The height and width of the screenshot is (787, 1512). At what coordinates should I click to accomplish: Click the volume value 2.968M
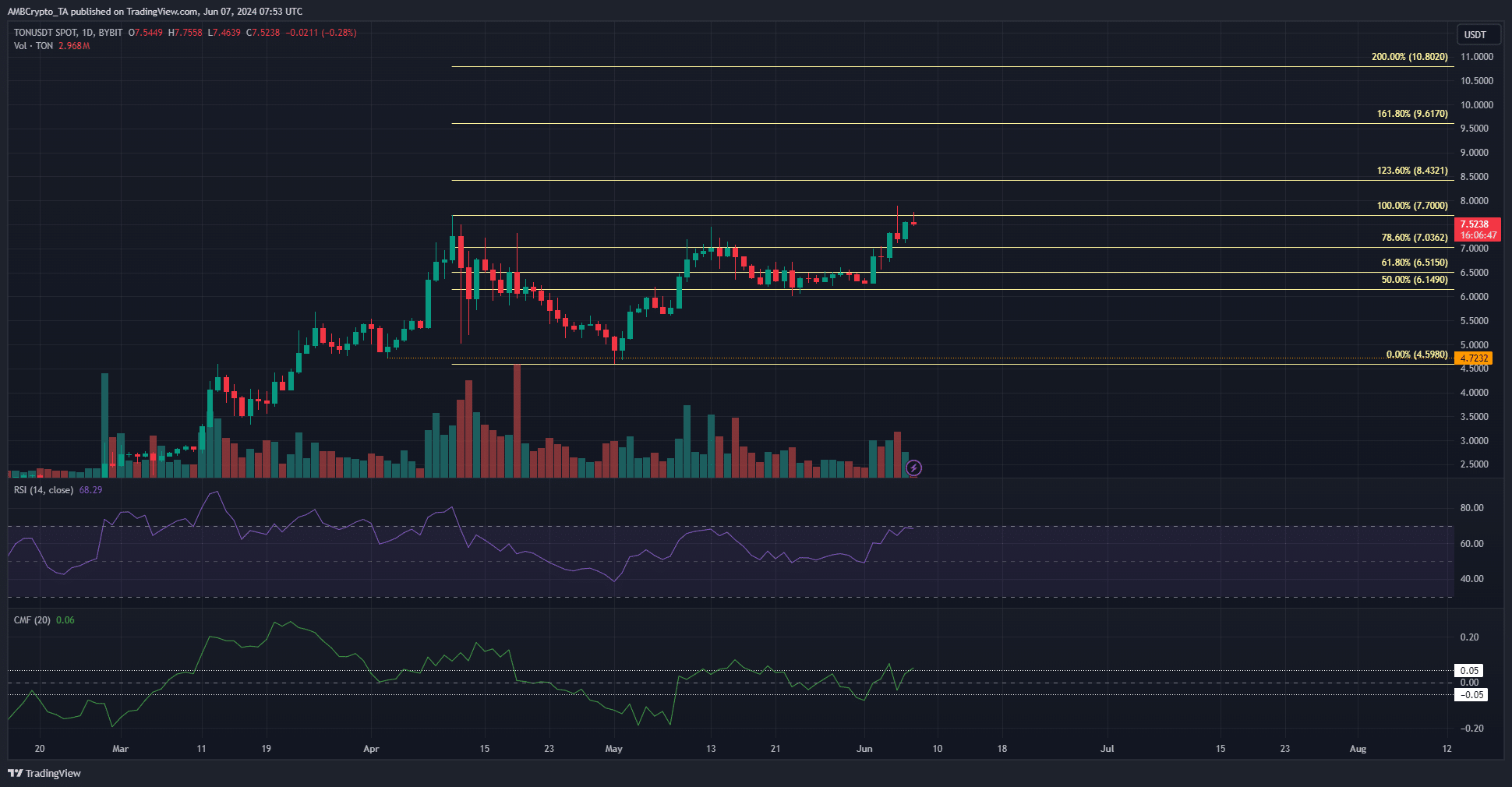(x=74, y=46)
